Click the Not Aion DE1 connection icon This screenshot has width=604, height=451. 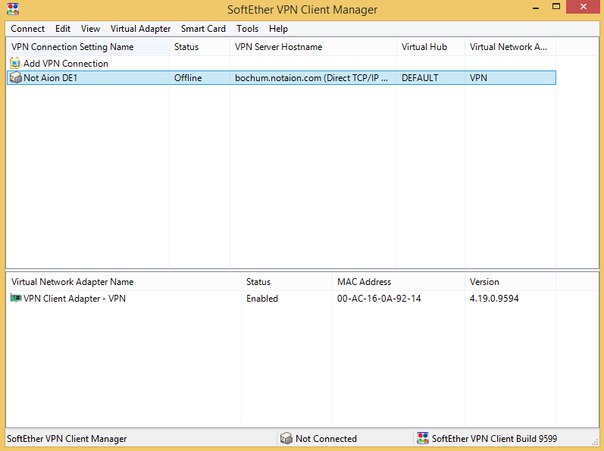15,78
